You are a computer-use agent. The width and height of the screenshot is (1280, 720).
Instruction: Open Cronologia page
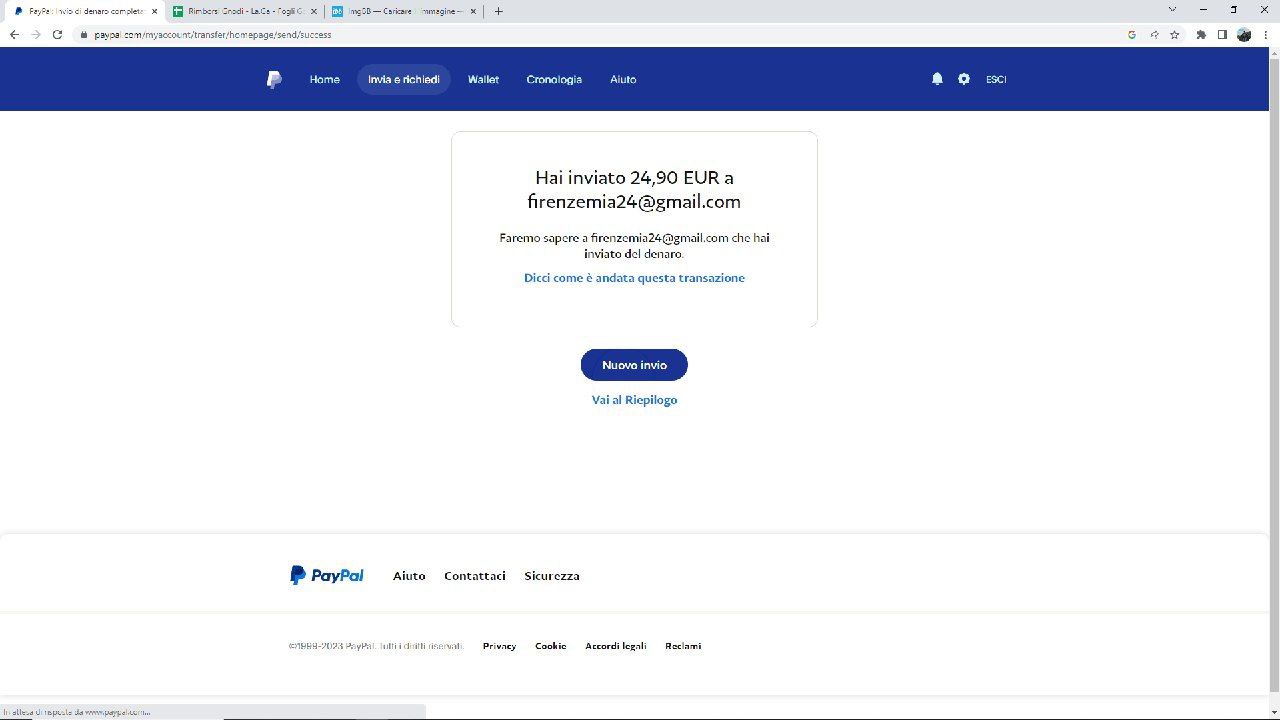coord(554,79)
